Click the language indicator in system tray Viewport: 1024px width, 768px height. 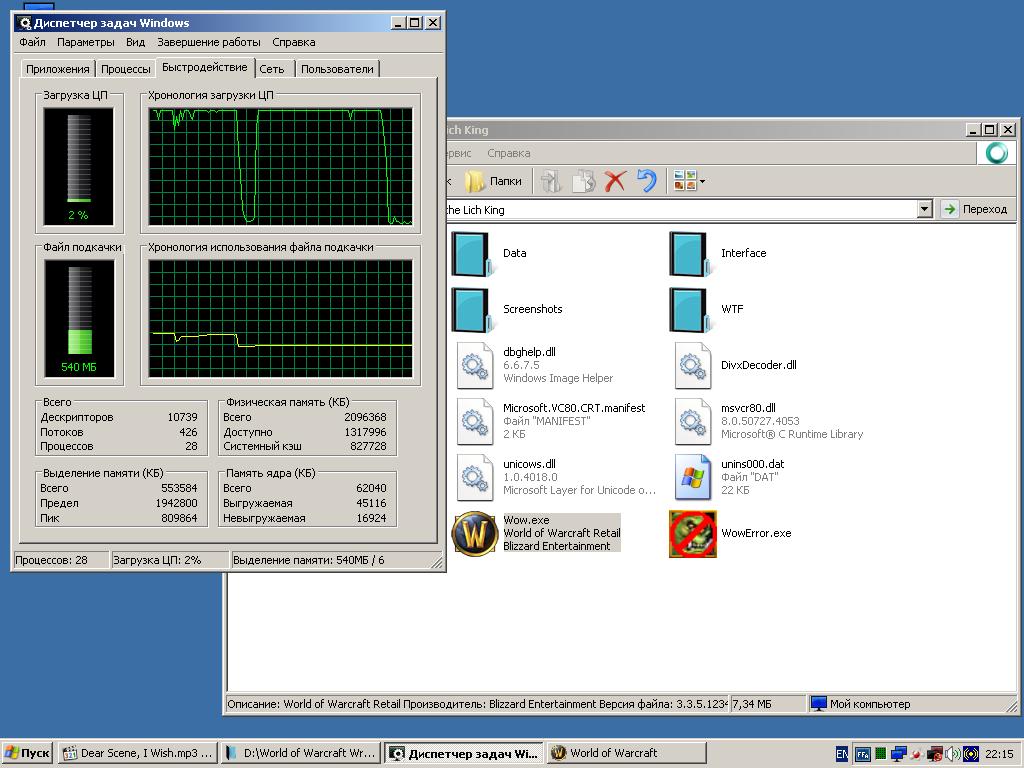tap(841, 753)
